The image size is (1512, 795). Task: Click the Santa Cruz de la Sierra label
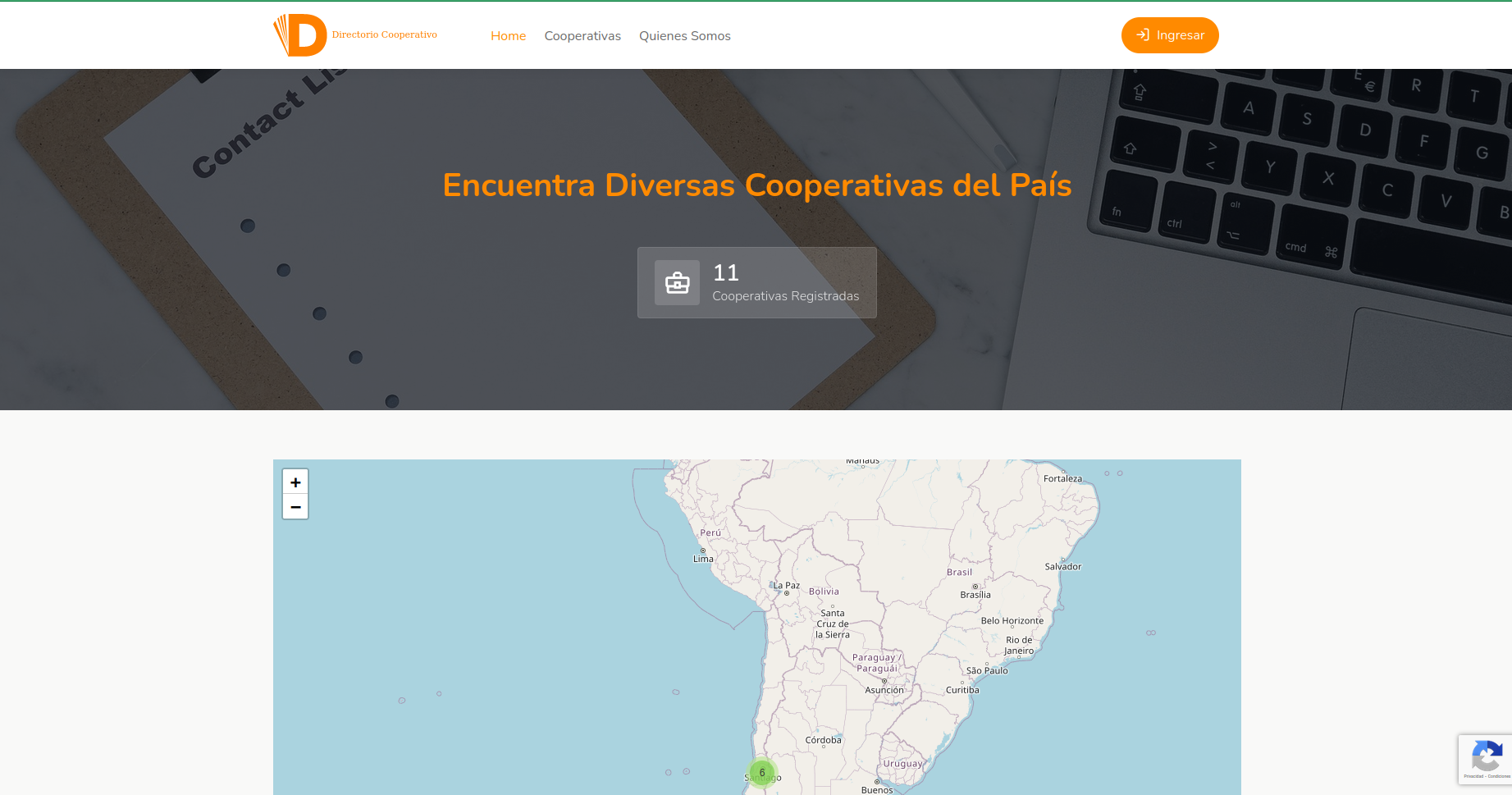[x=833, y=624]
